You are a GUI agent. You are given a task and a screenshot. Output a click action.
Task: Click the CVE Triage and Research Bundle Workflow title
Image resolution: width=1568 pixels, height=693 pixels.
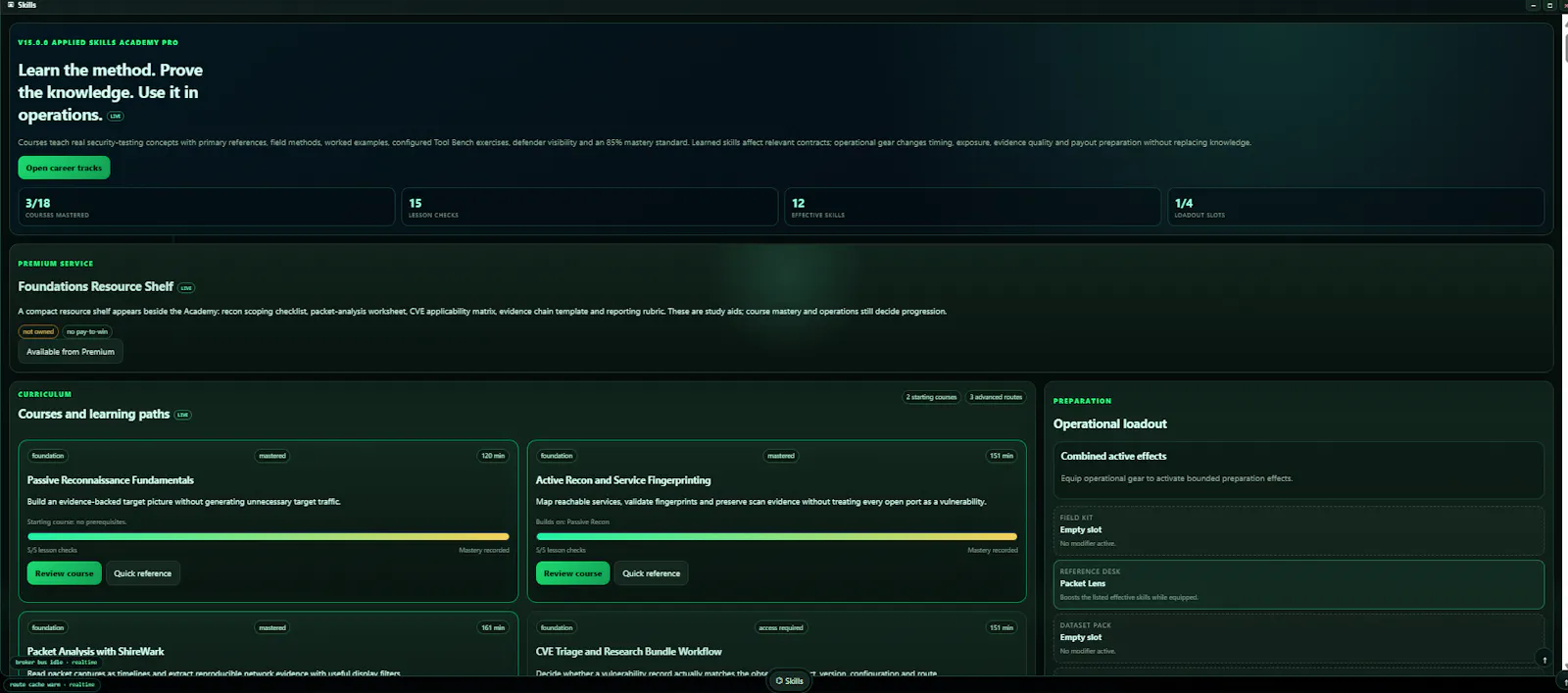pyautogui.click(x=629, y=652)
